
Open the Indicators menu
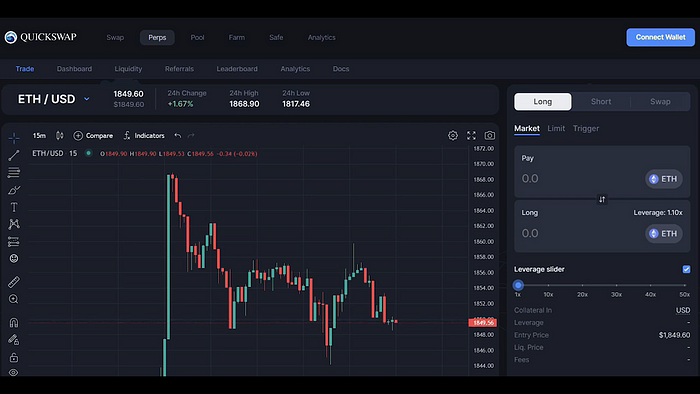coord(144,136)
